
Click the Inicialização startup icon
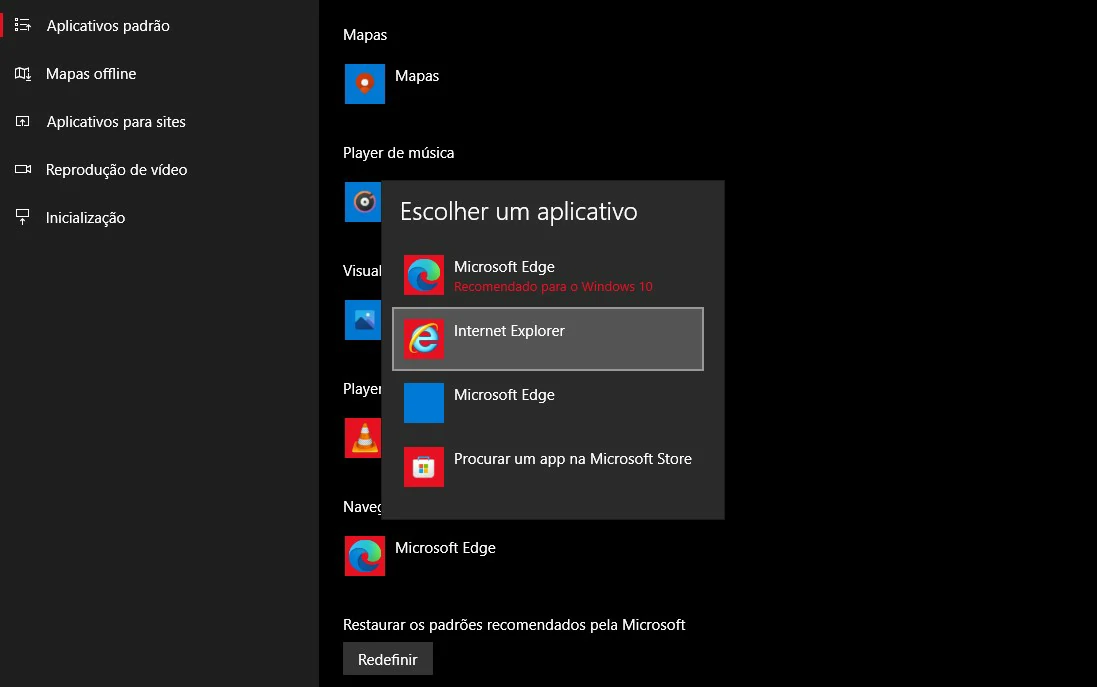(22, 218)
